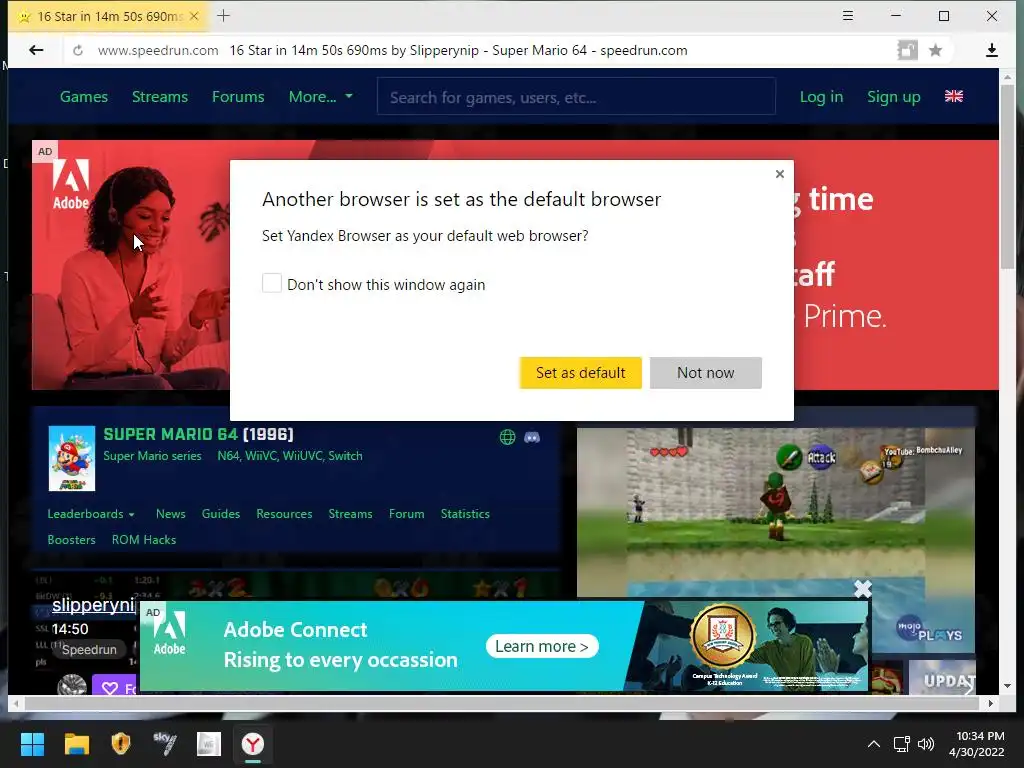The height and width of the screenshot is (768, 1024).
Task: Click the scroll right arrow
Action: click(991, 703)
